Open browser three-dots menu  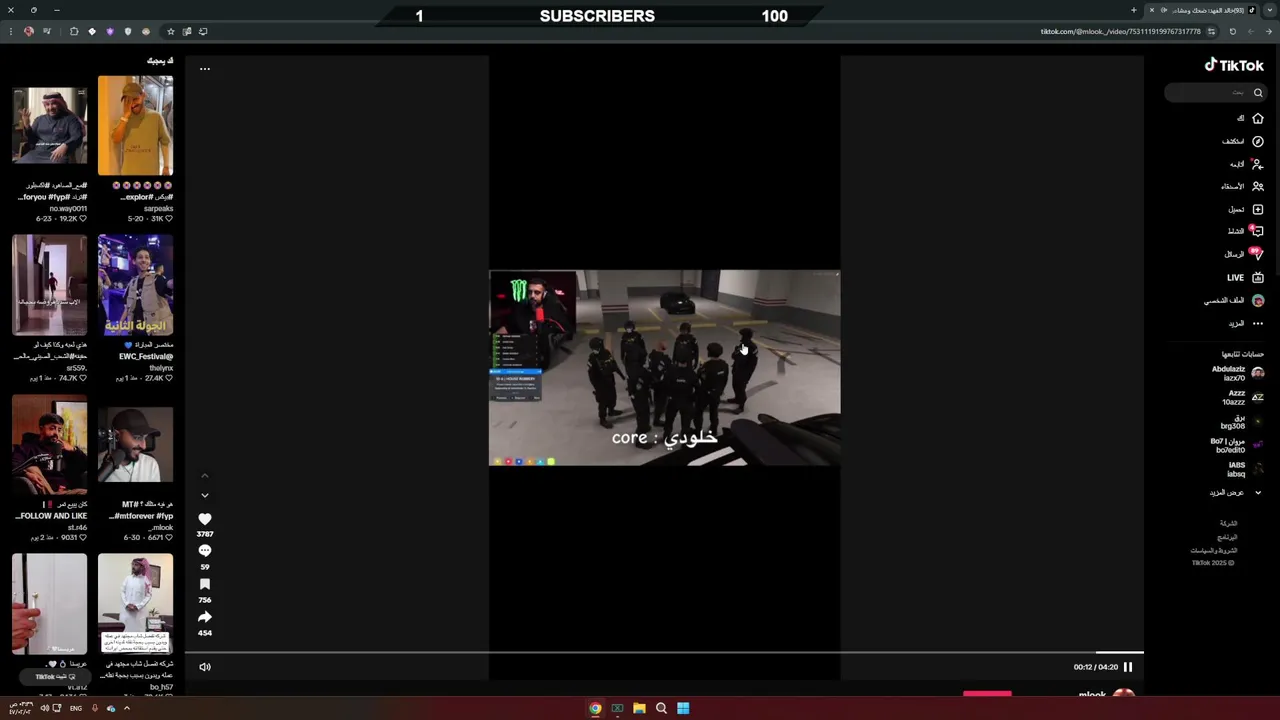pyautogui.click(x=11, y=31)
